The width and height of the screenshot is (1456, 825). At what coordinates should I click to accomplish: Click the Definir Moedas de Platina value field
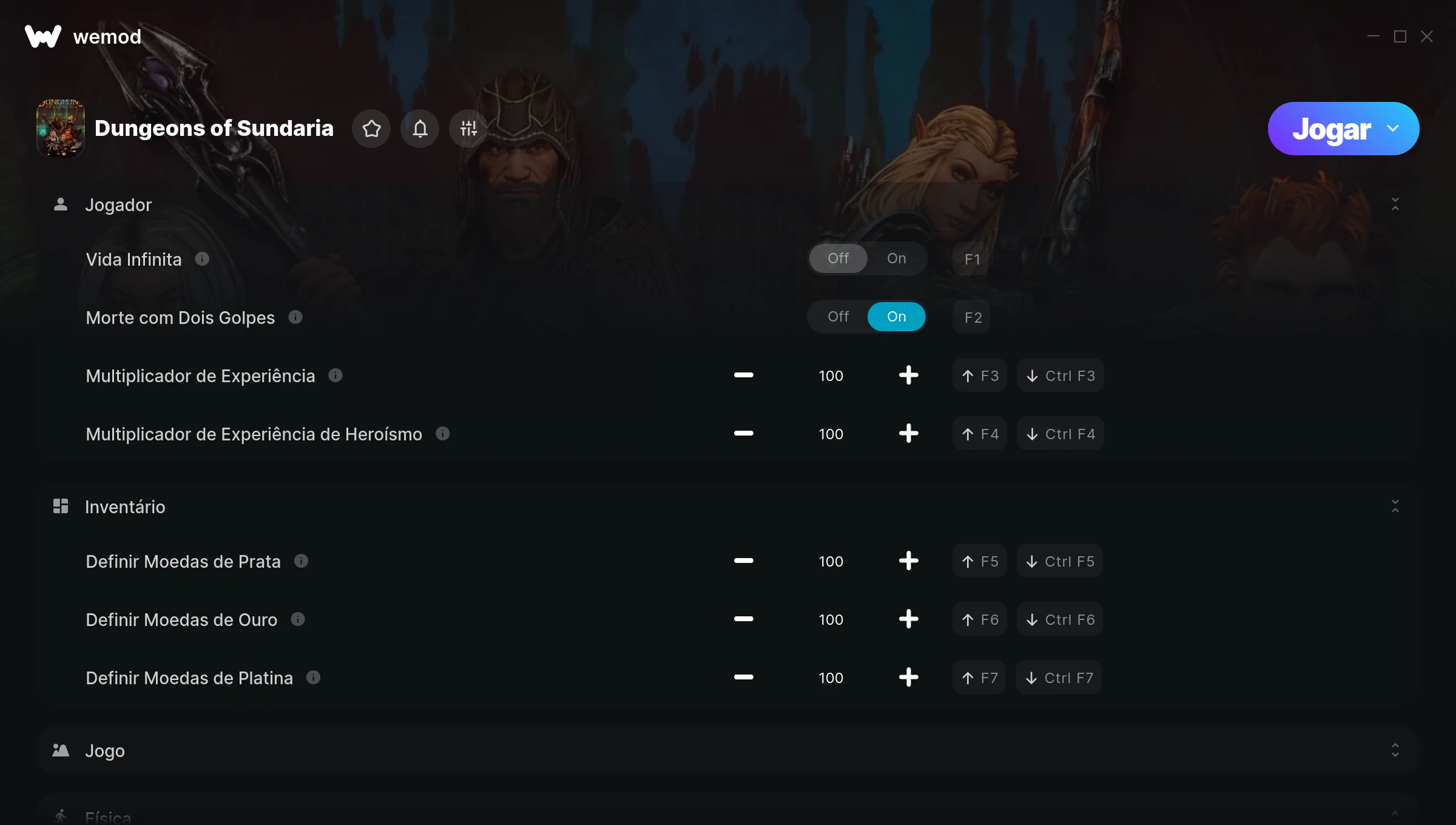point(831,678)
